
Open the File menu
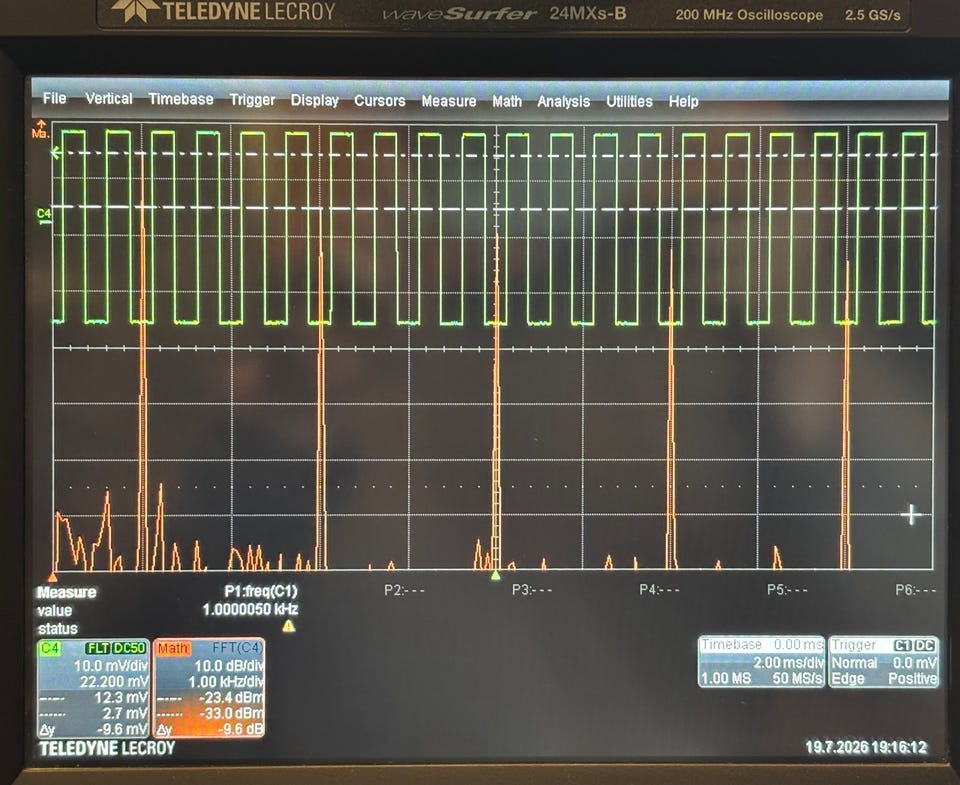pyautogui.click(x=54, y=98)
